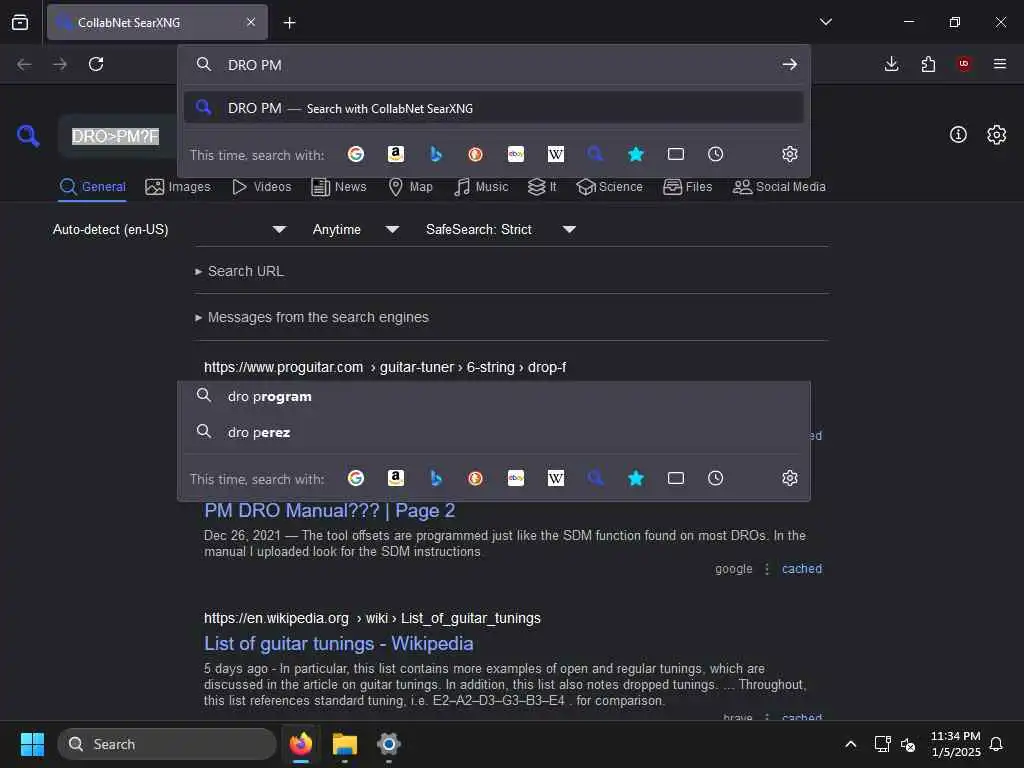Pick eBay icon in row under DRO PM suggestion
The image size is (1024, 768).
[516, 154]
